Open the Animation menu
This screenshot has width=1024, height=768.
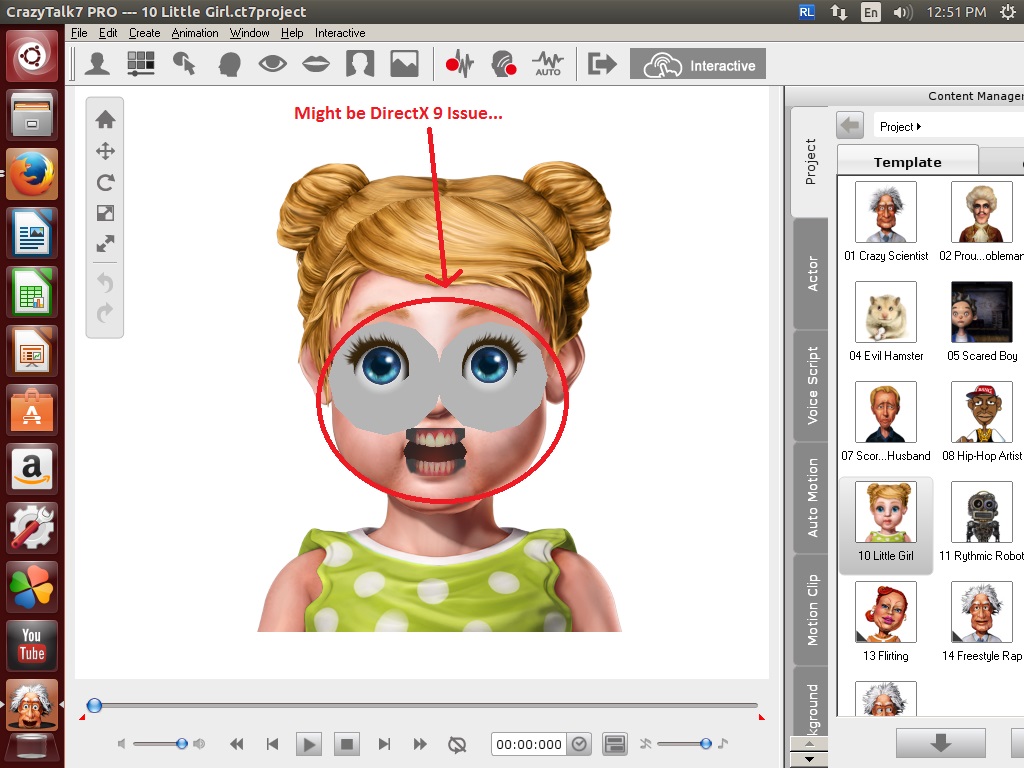coord(195,33)
